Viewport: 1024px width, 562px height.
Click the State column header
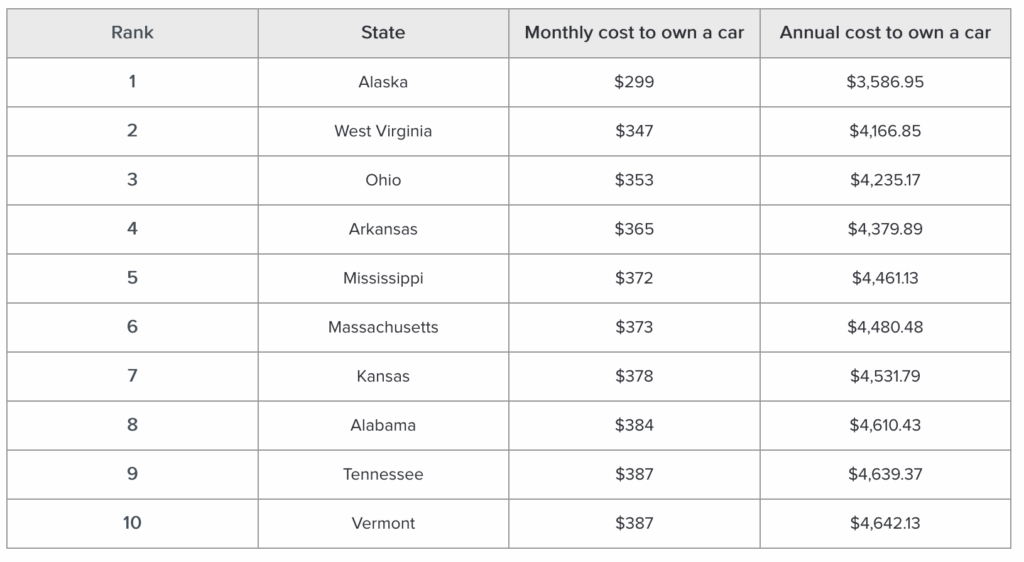[x=383, y=33]
